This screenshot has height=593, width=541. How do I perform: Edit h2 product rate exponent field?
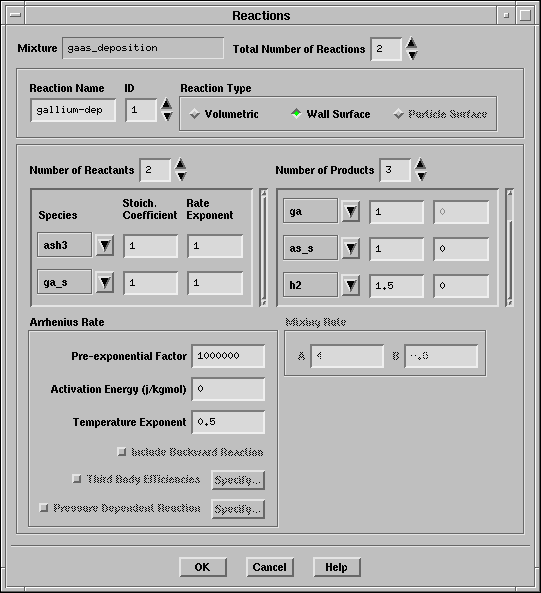pyautogui.click(x=461, y=286)
